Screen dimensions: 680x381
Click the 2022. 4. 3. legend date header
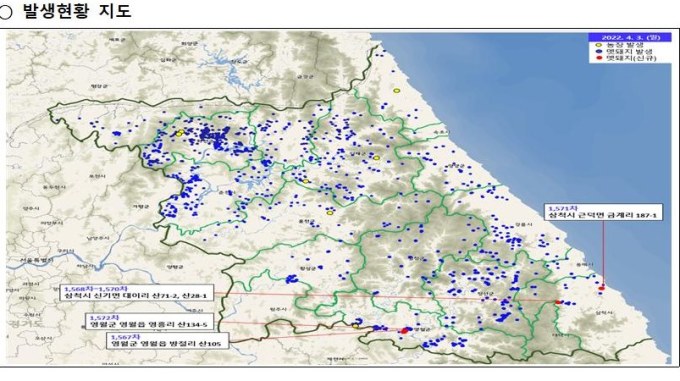coord(630,37)
